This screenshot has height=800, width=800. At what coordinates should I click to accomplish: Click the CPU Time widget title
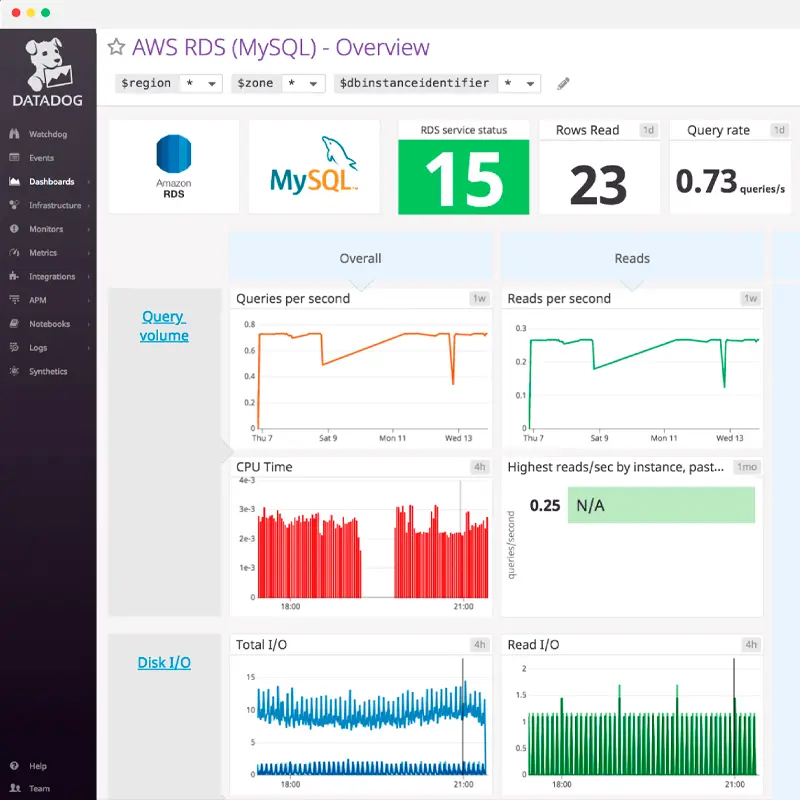tap(264, 467)
